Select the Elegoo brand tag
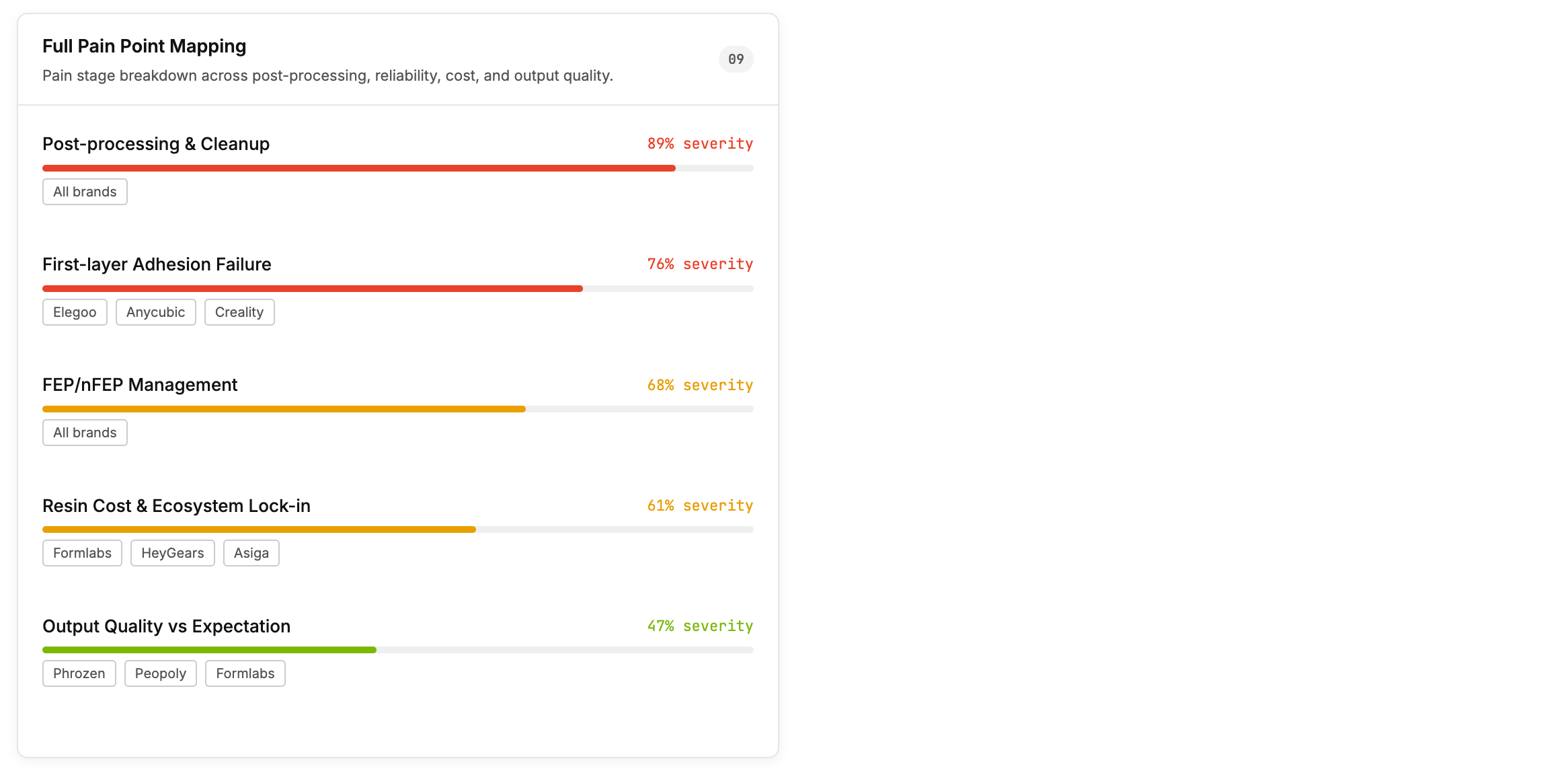The height and width of the screenshot is (771, 1568). click(75, 312)
